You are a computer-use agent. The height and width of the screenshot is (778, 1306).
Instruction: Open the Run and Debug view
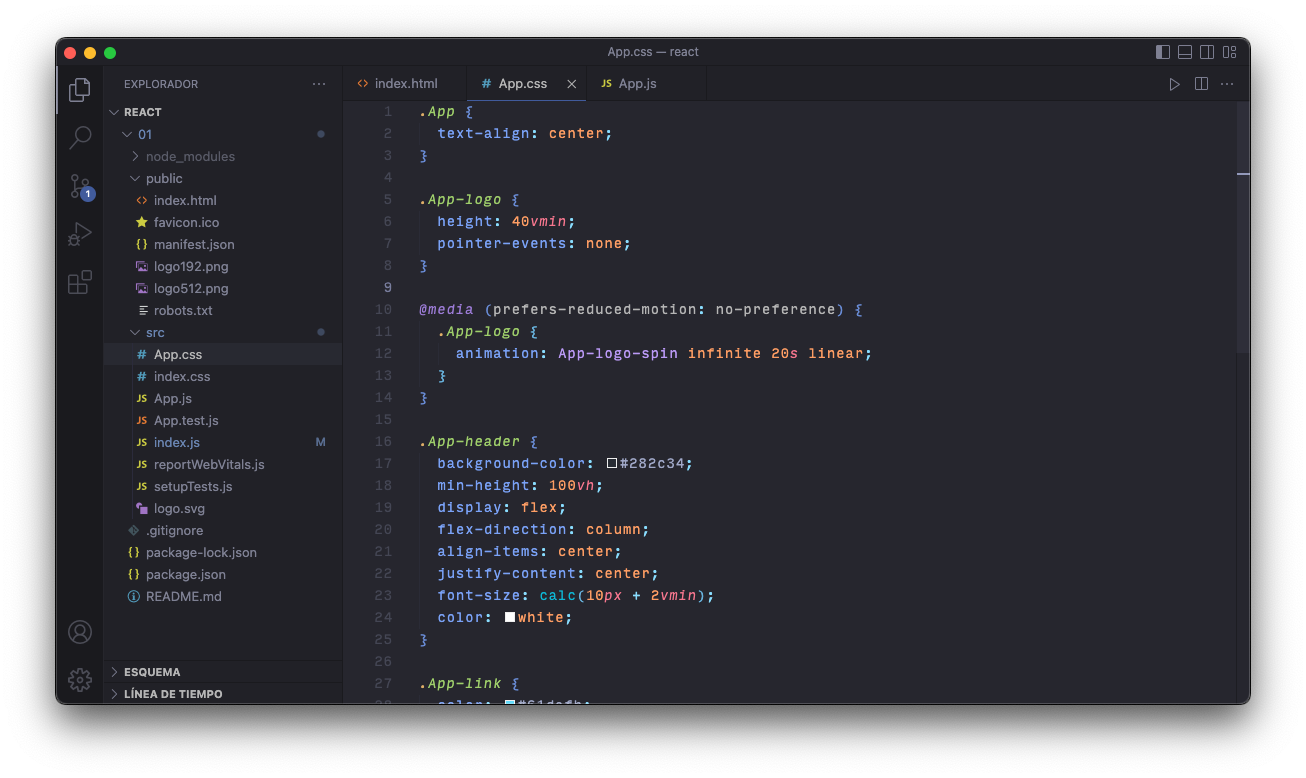pyautogui.click(x=80, y=234)
